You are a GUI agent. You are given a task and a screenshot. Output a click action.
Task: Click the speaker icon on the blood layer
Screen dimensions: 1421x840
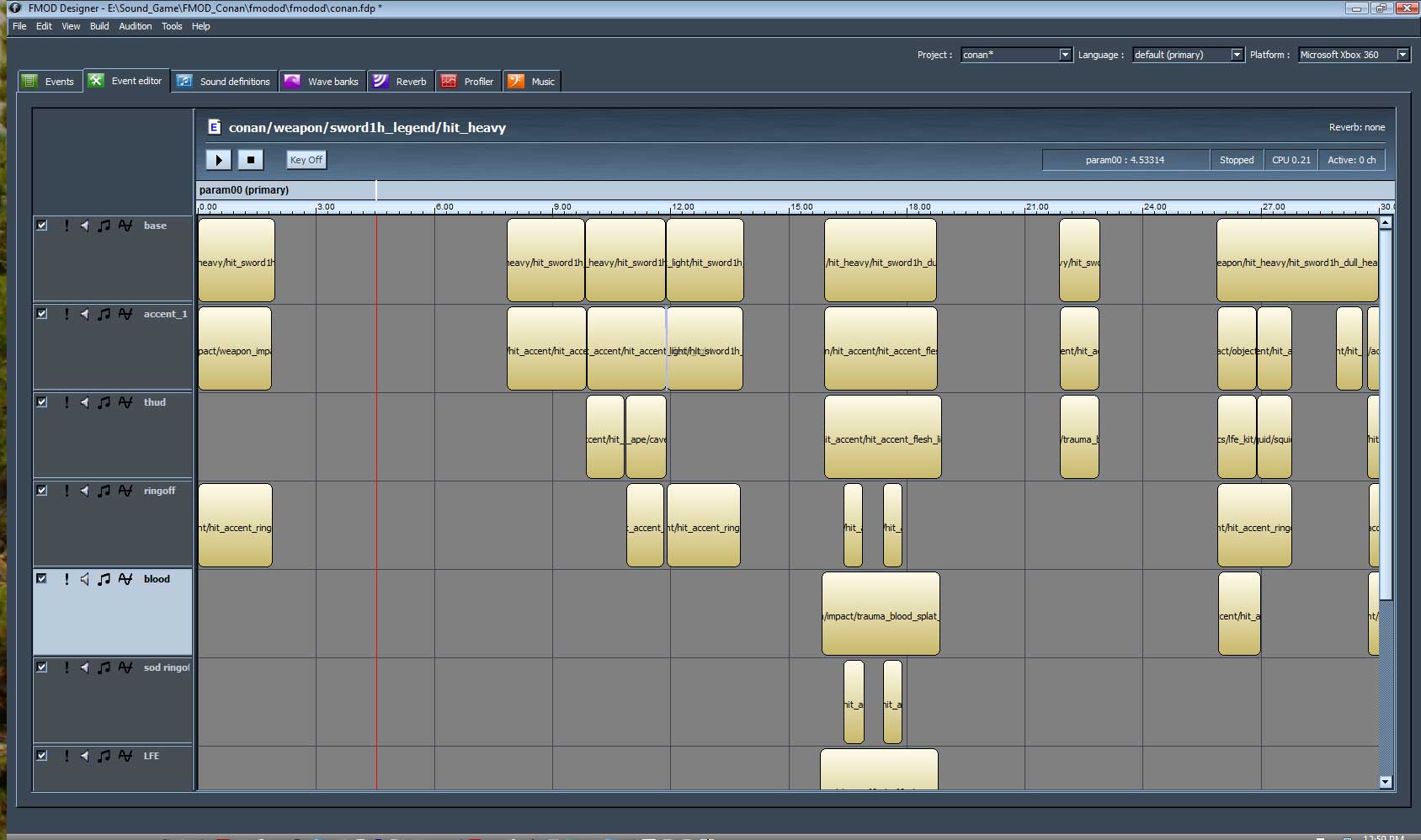84,579
